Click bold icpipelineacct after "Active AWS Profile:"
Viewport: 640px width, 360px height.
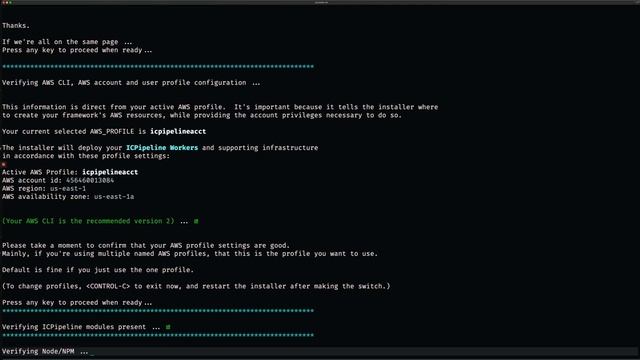110,172
